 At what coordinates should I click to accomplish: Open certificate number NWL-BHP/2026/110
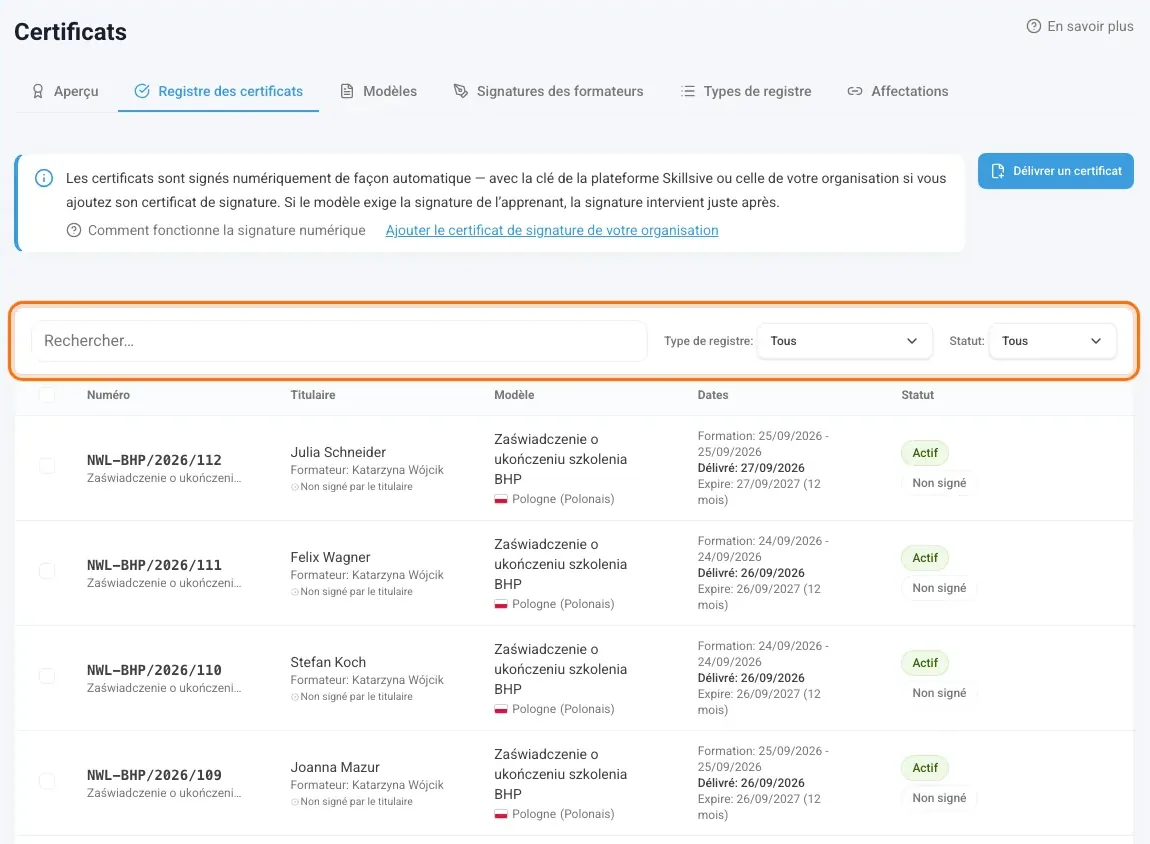(x=154, y=670)
